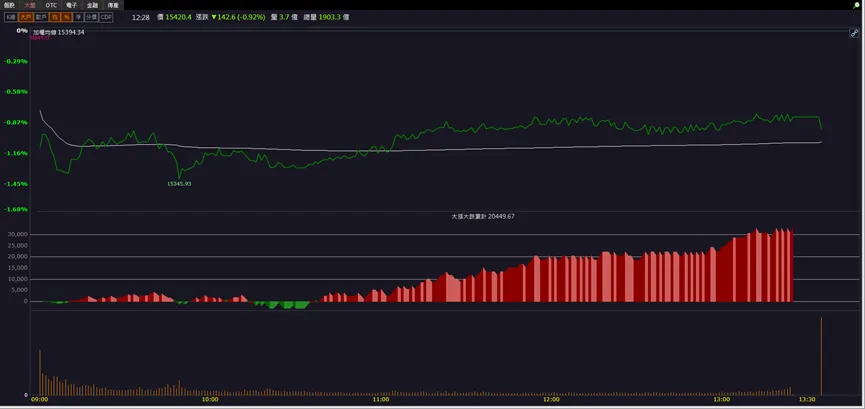The width and height of the screenshot is (865, 409).
Task: Click the 11:00 time axis label
Action: (381, 400)
